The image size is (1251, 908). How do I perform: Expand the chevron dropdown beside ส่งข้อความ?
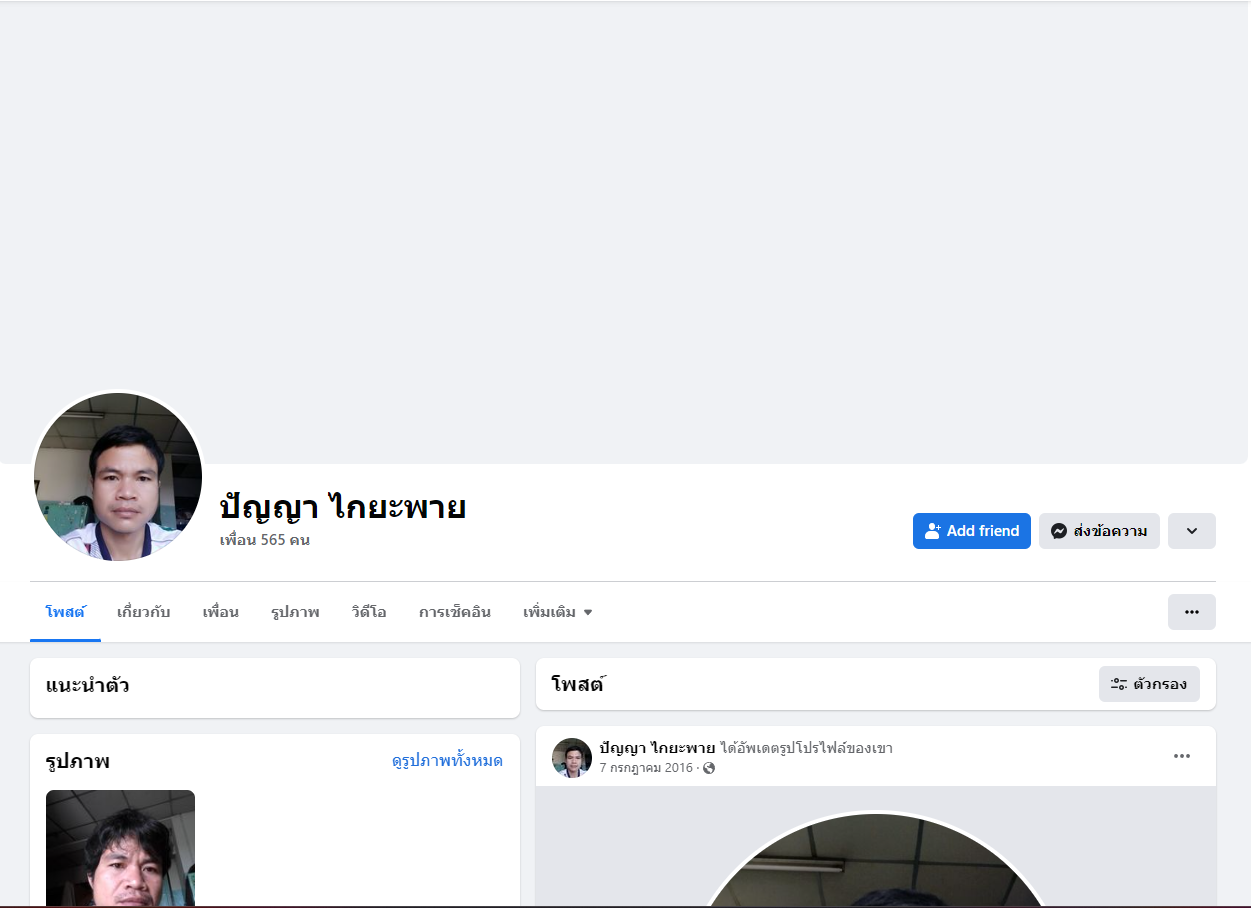[x=1192, y=531]
